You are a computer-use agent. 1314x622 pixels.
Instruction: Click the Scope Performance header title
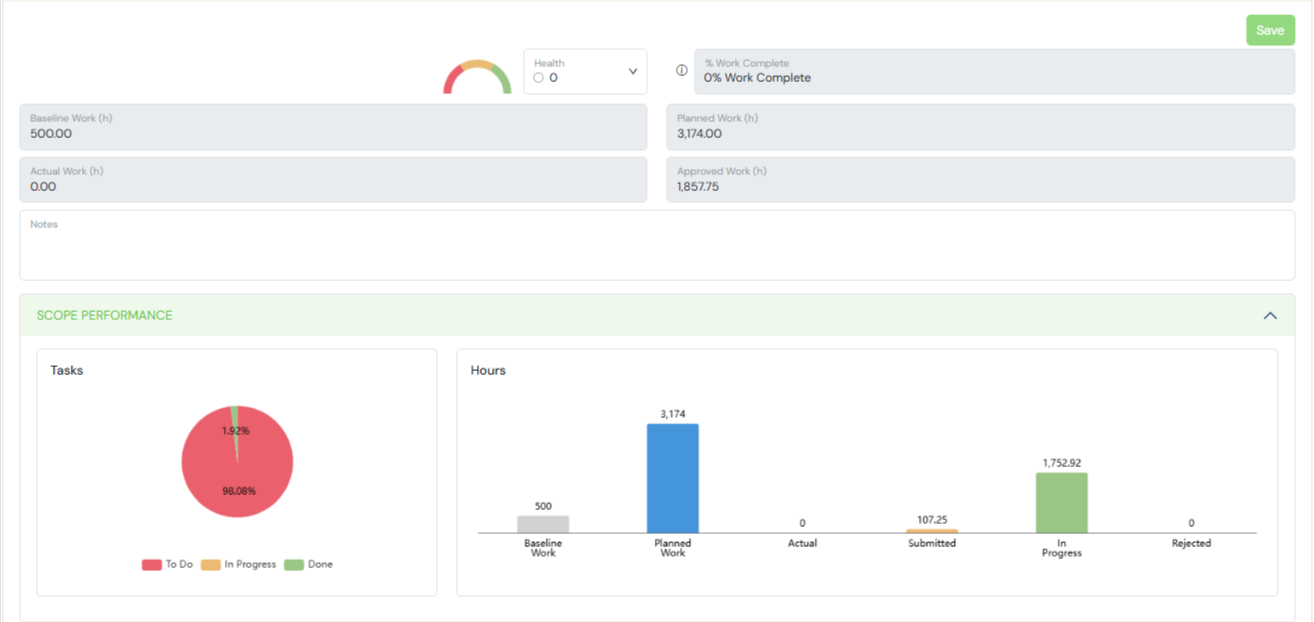(105, 316)
